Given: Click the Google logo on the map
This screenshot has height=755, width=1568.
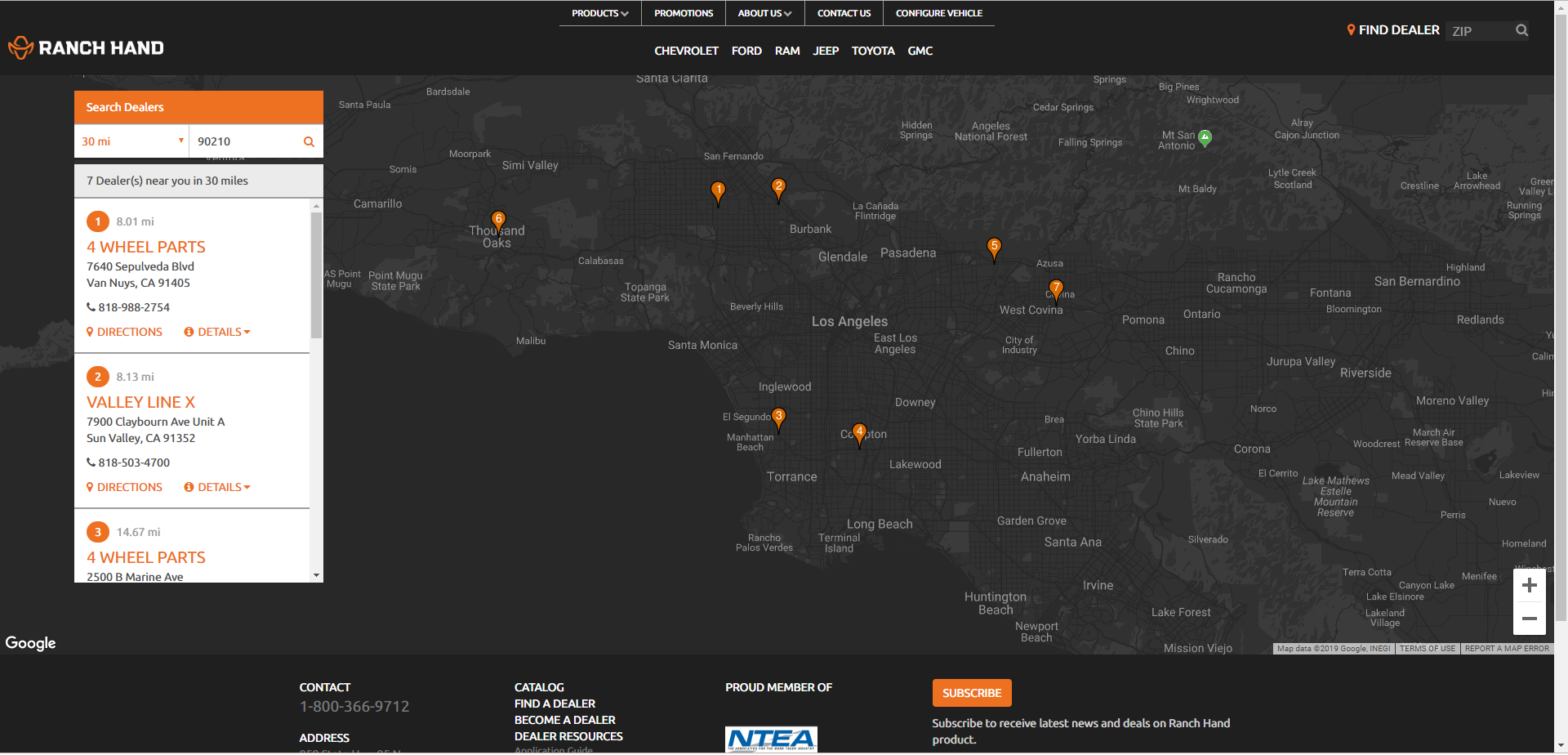Looking at the screenshot, I should coord(30,643).
